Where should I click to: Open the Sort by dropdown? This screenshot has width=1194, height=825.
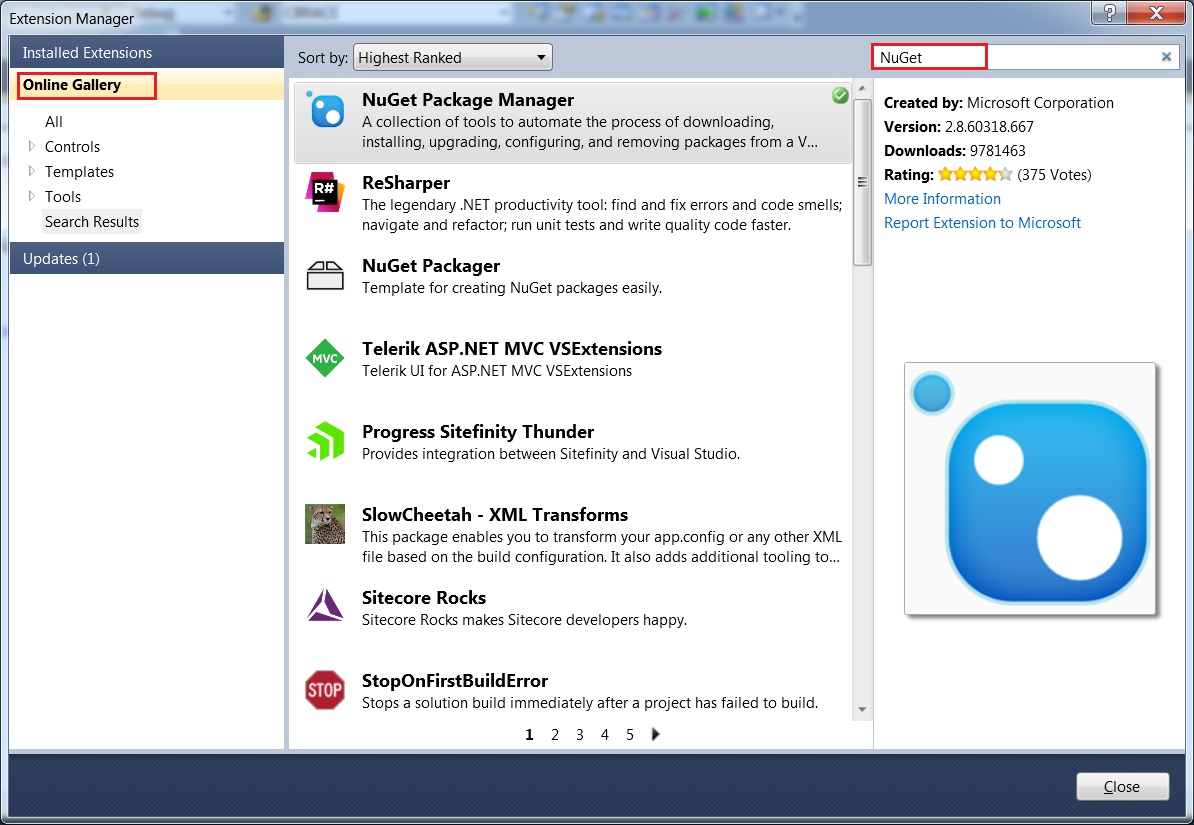(452, 57)
